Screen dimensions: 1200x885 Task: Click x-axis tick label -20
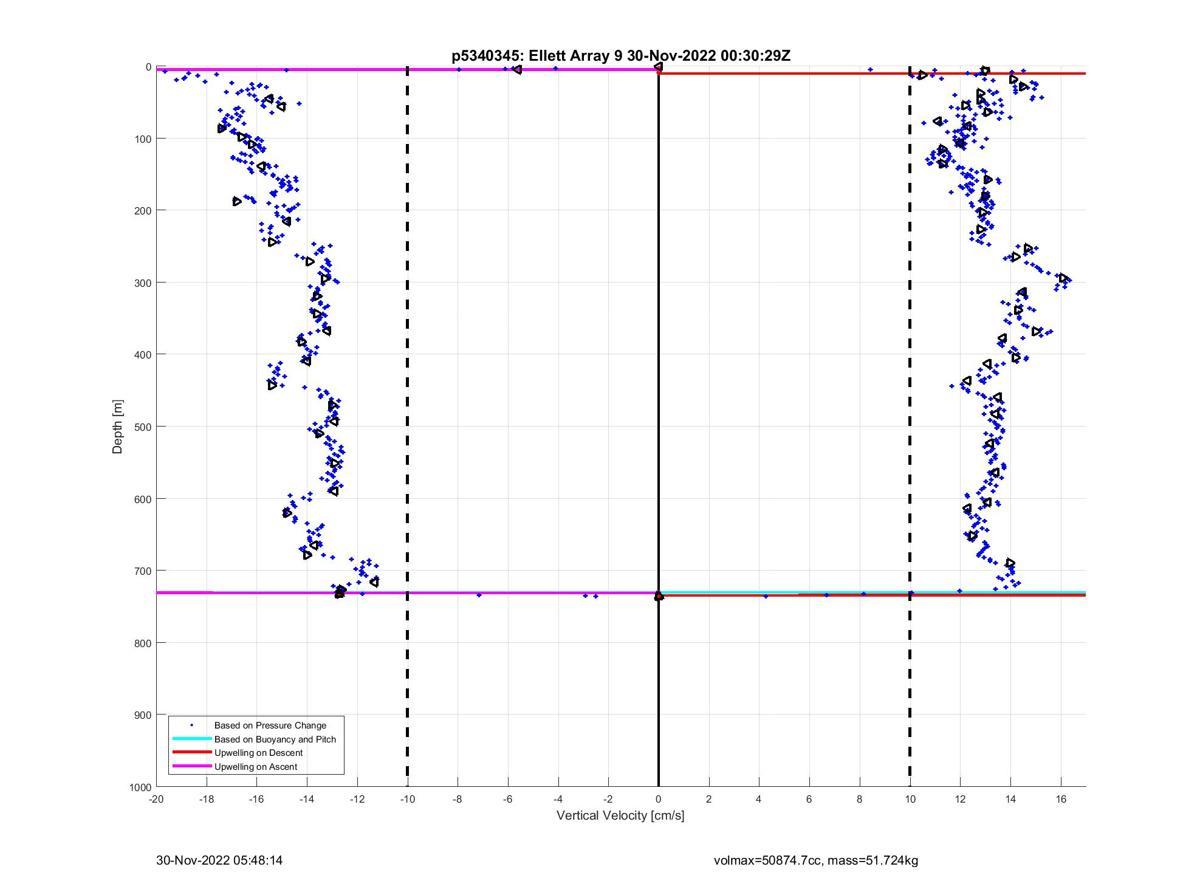tap(156, 798)
